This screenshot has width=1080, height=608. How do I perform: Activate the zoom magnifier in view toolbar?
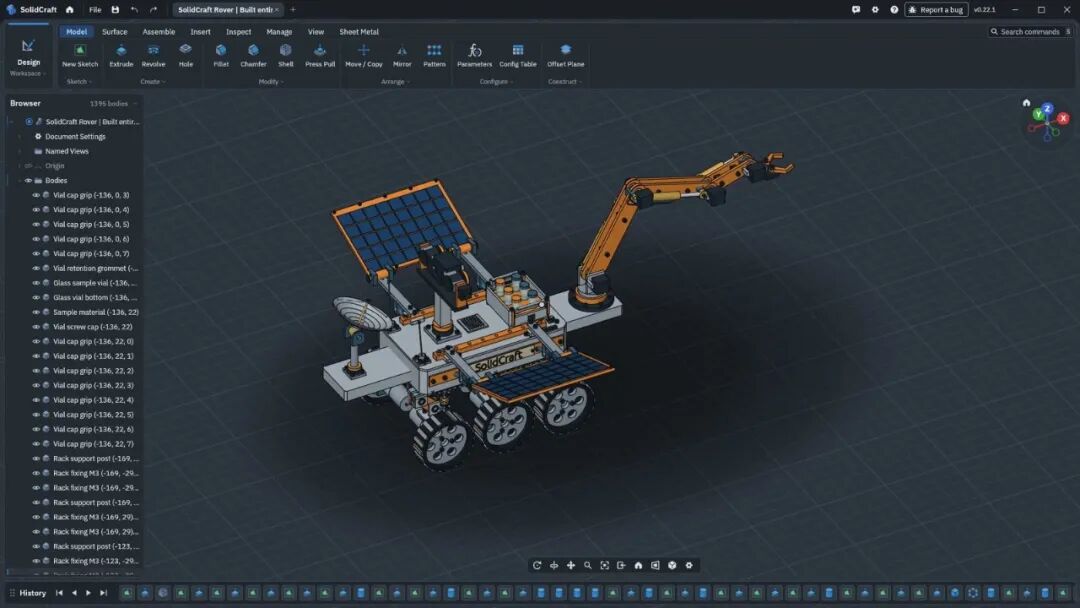point(588,565)
